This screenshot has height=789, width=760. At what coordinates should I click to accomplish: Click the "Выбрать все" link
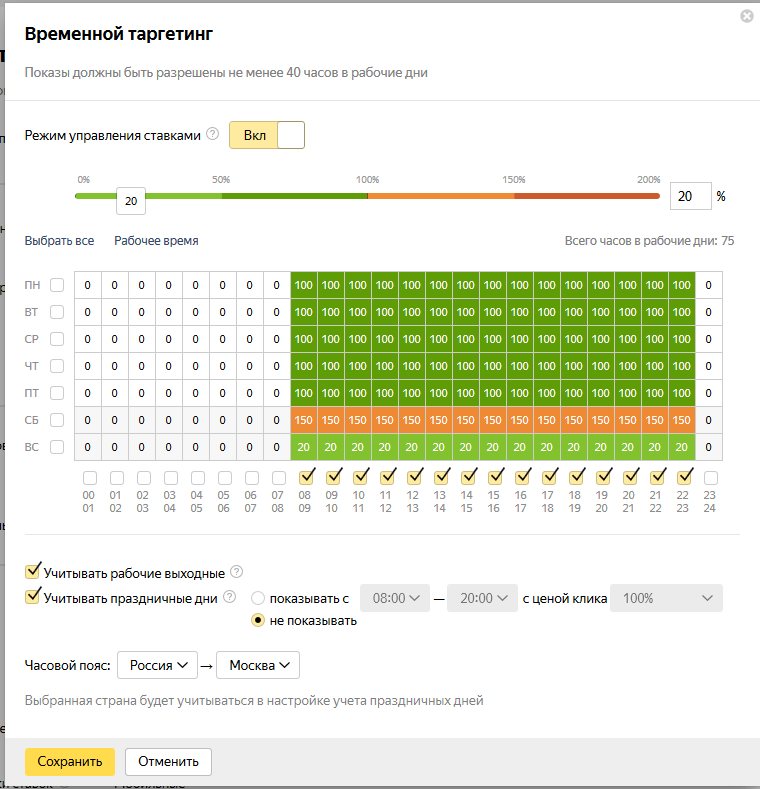59,241
